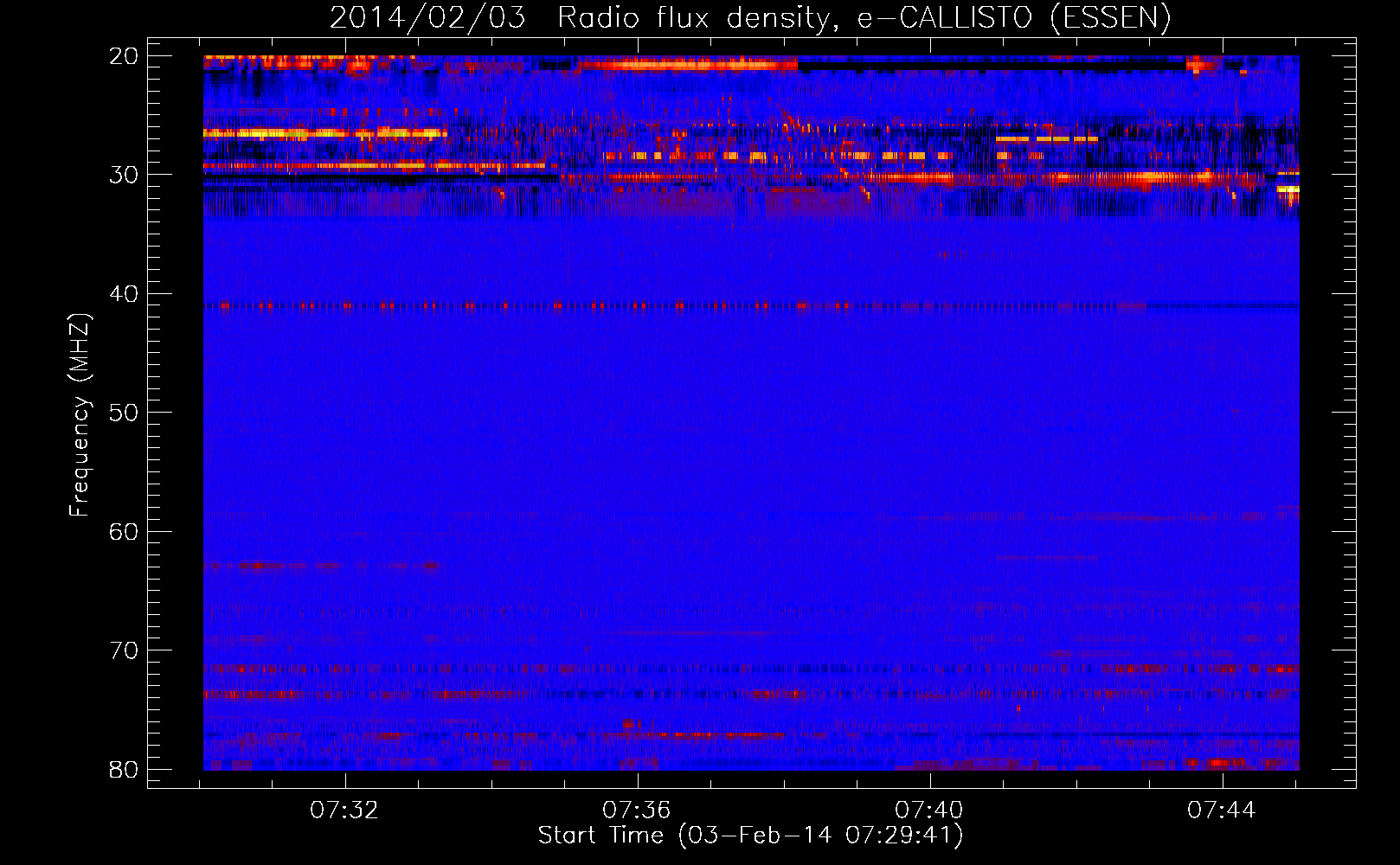Click the 30 frequency tick label
Screen dimensions: 1400x865
(124, 175)
